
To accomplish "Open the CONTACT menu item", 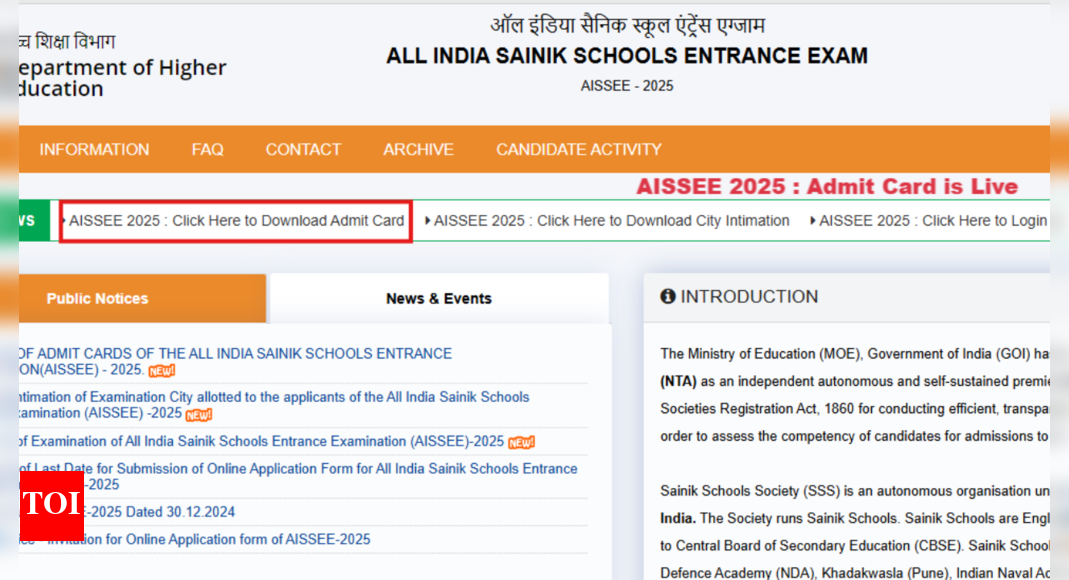I will (303, 149).
